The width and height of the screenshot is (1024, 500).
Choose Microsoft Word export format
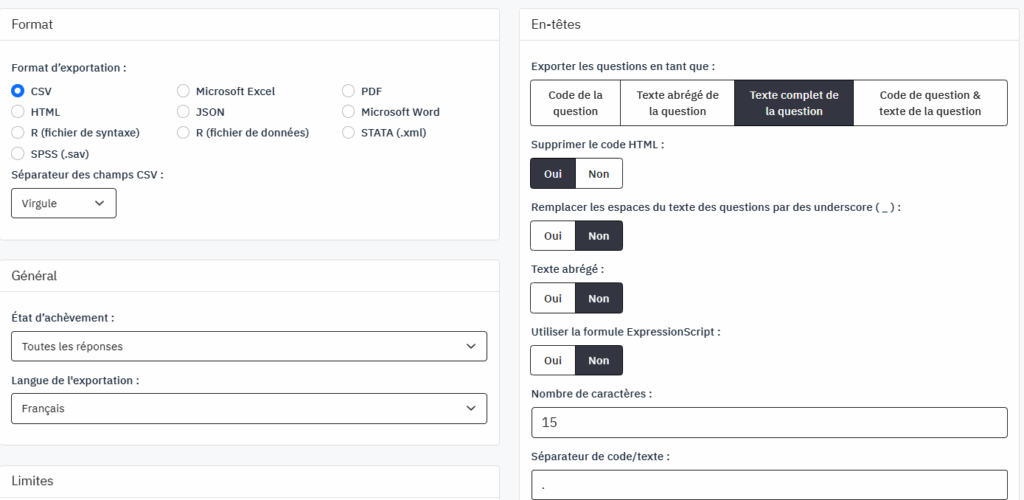pos(349,112)
